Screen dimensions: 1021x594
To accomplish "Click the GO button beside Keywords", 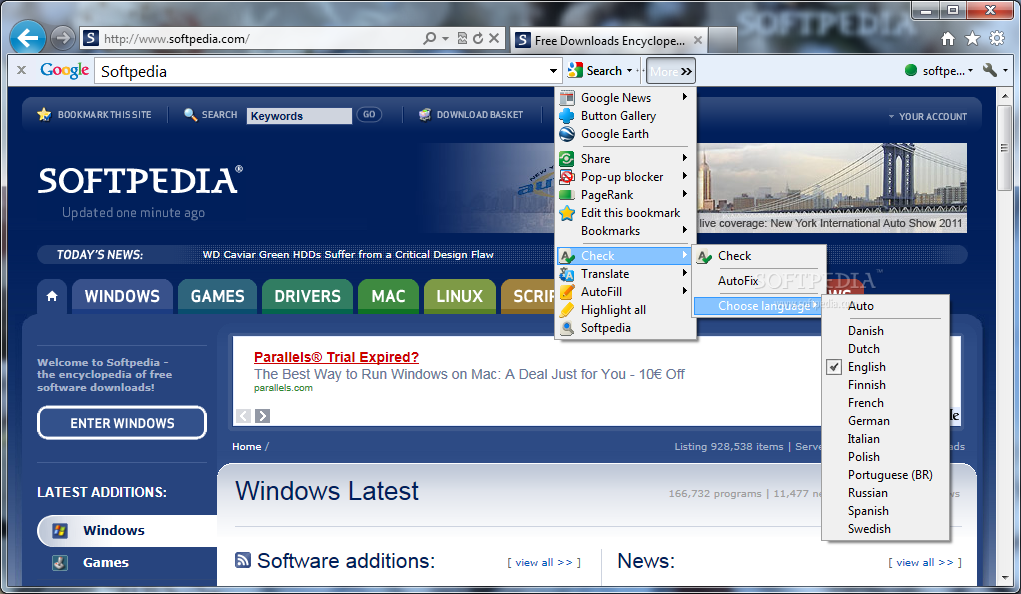I will point(369,115).
